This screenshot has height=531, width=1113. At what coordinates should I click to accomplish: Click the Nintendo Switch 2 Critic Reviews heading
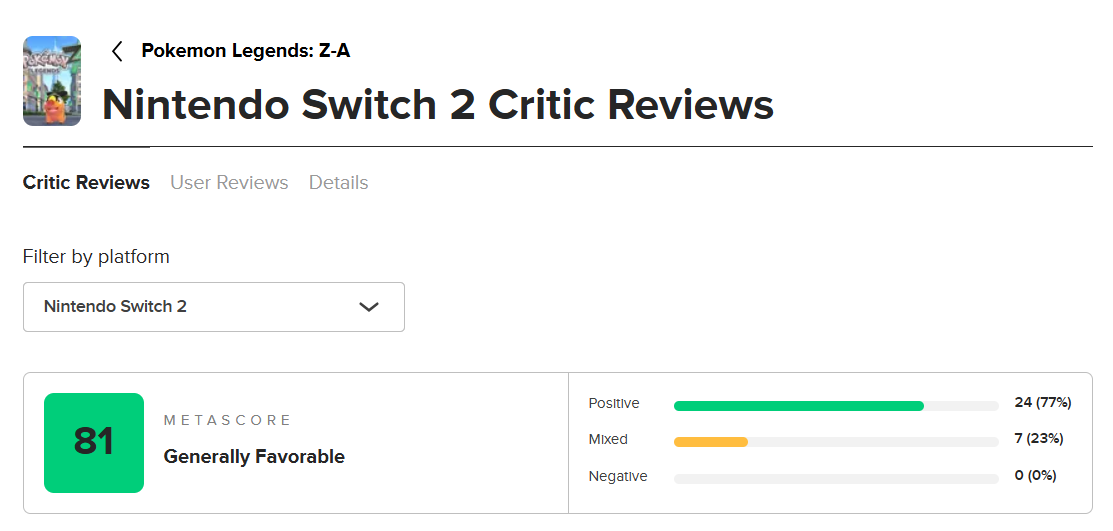(x=438, y=104)
